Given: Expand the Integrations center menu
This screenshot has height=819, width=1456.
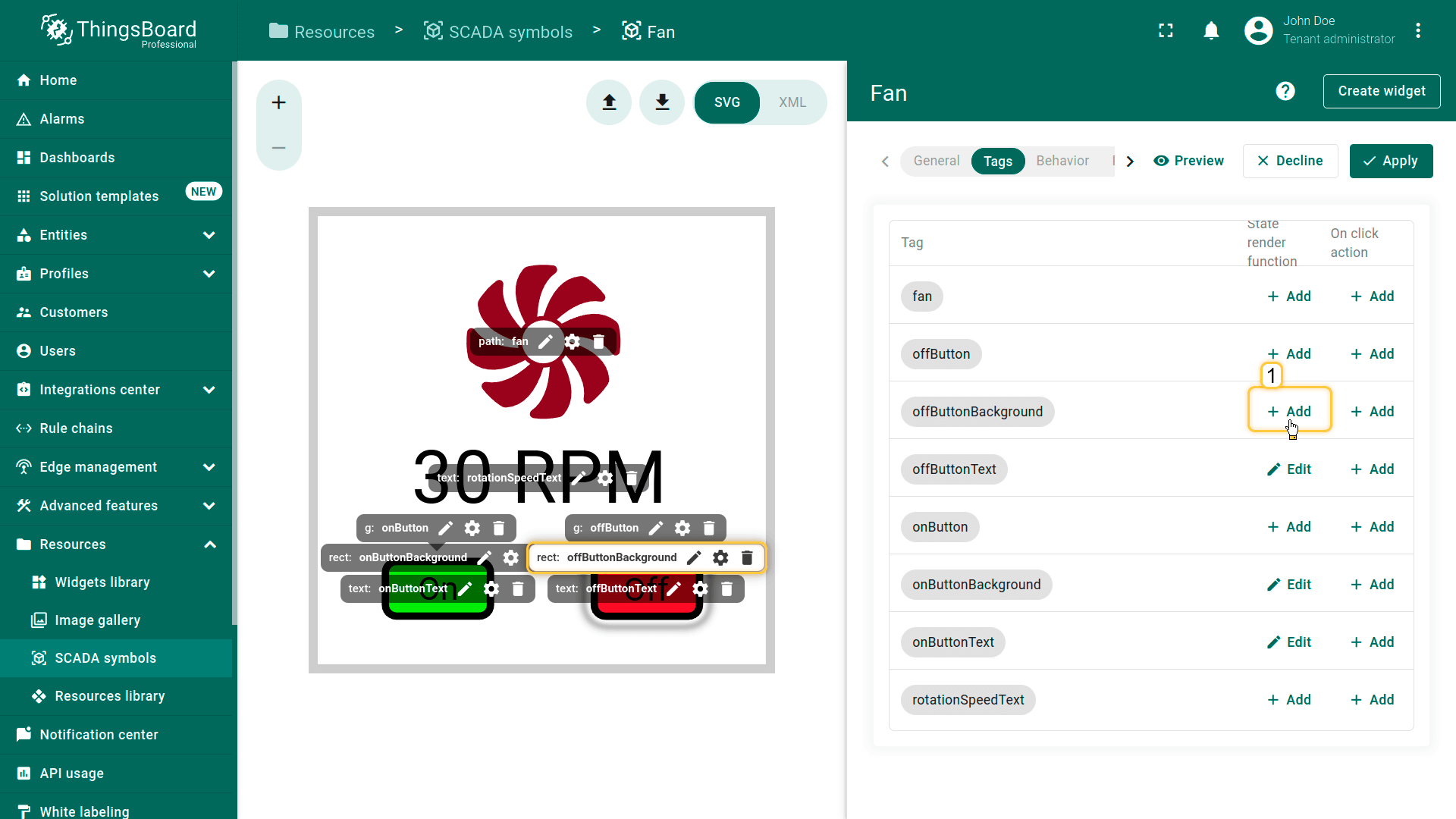Looking at the screenshot, I should 209,390.
